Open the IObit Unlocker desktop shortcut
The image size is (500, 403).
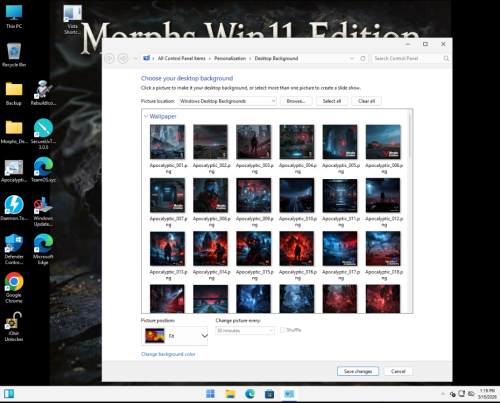[14, 326]
